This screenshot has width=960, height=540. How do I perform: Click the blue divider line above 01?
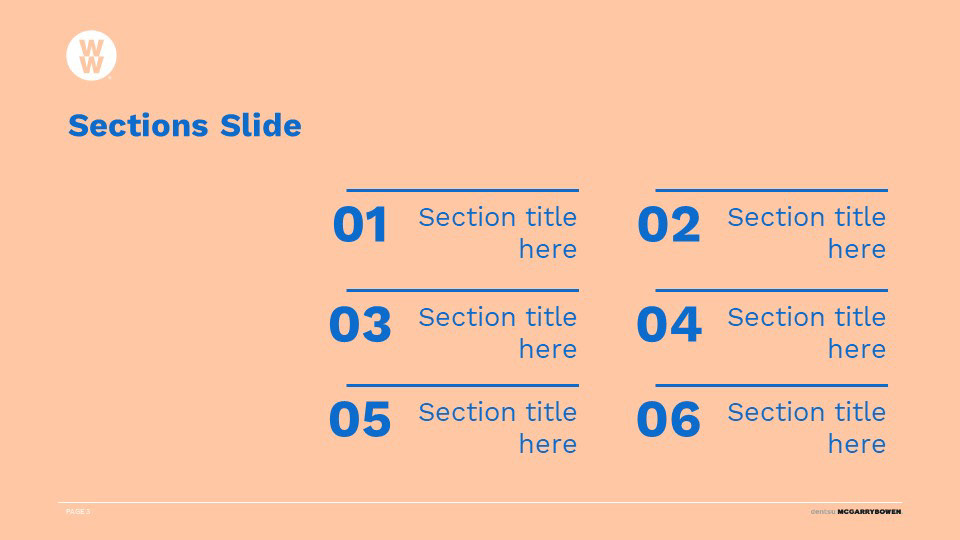[x=462, y=190]
